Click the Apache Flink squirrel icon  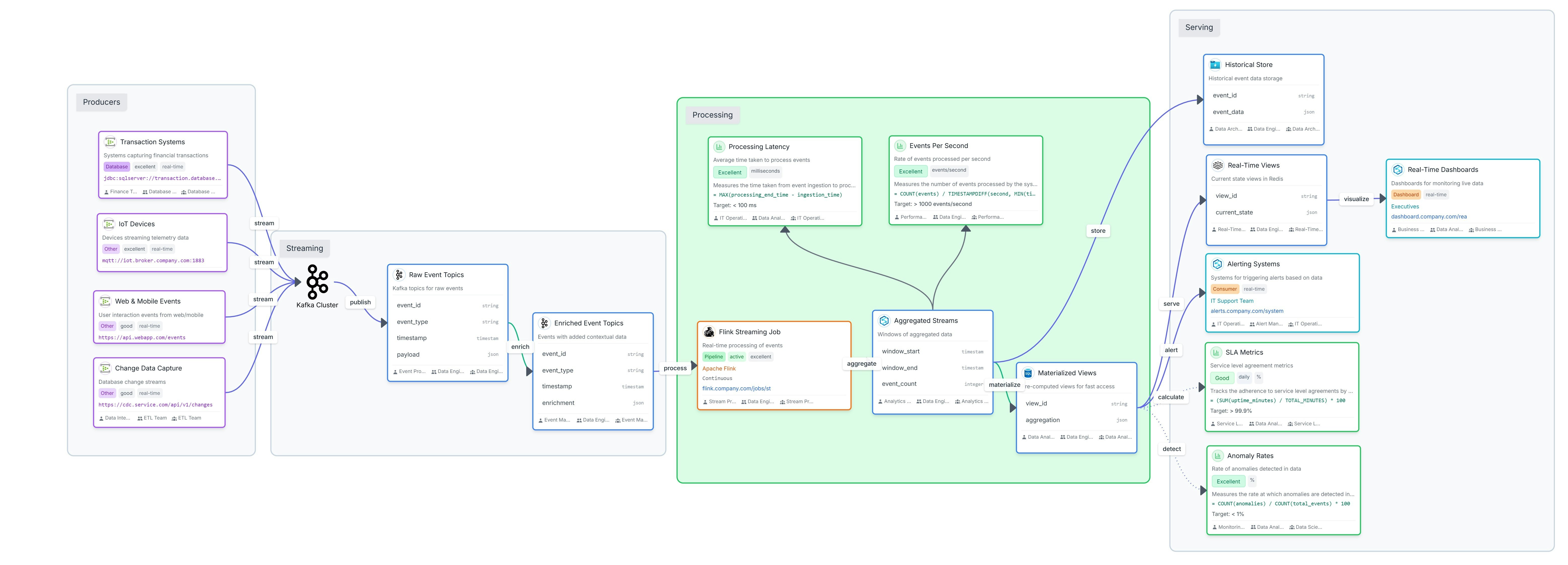click(x=709, y=332)
